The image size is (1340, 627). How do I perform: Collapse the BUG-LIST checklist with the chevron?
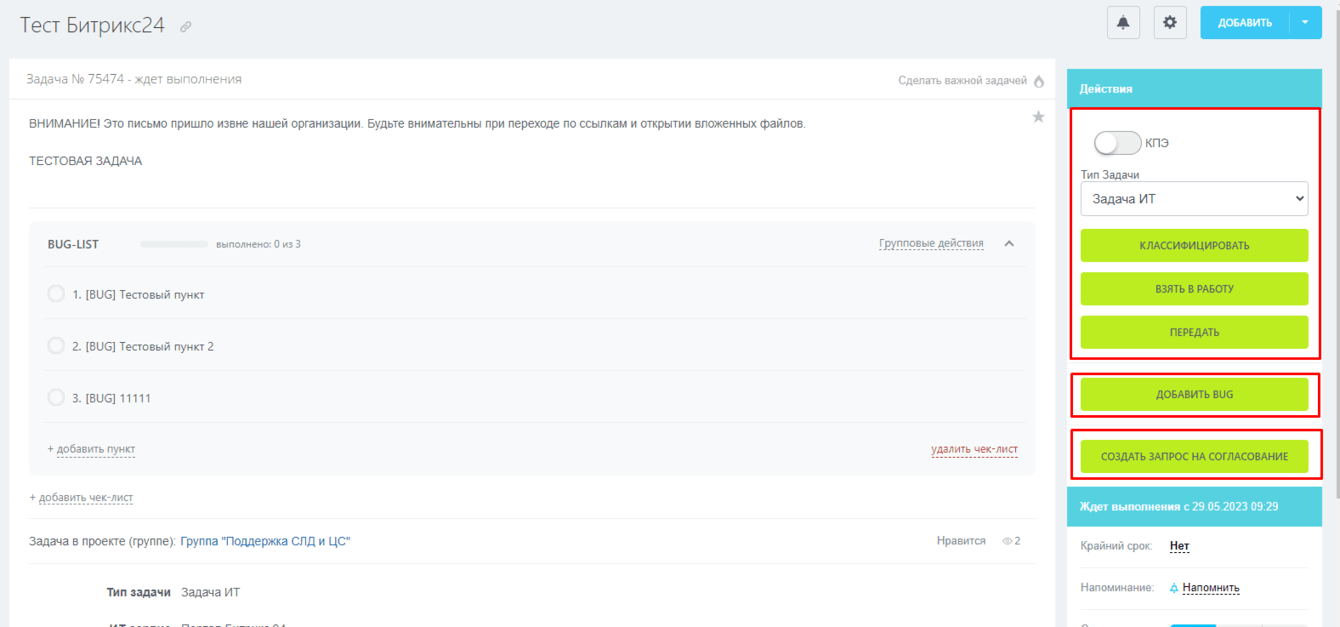pos(1009,244)
